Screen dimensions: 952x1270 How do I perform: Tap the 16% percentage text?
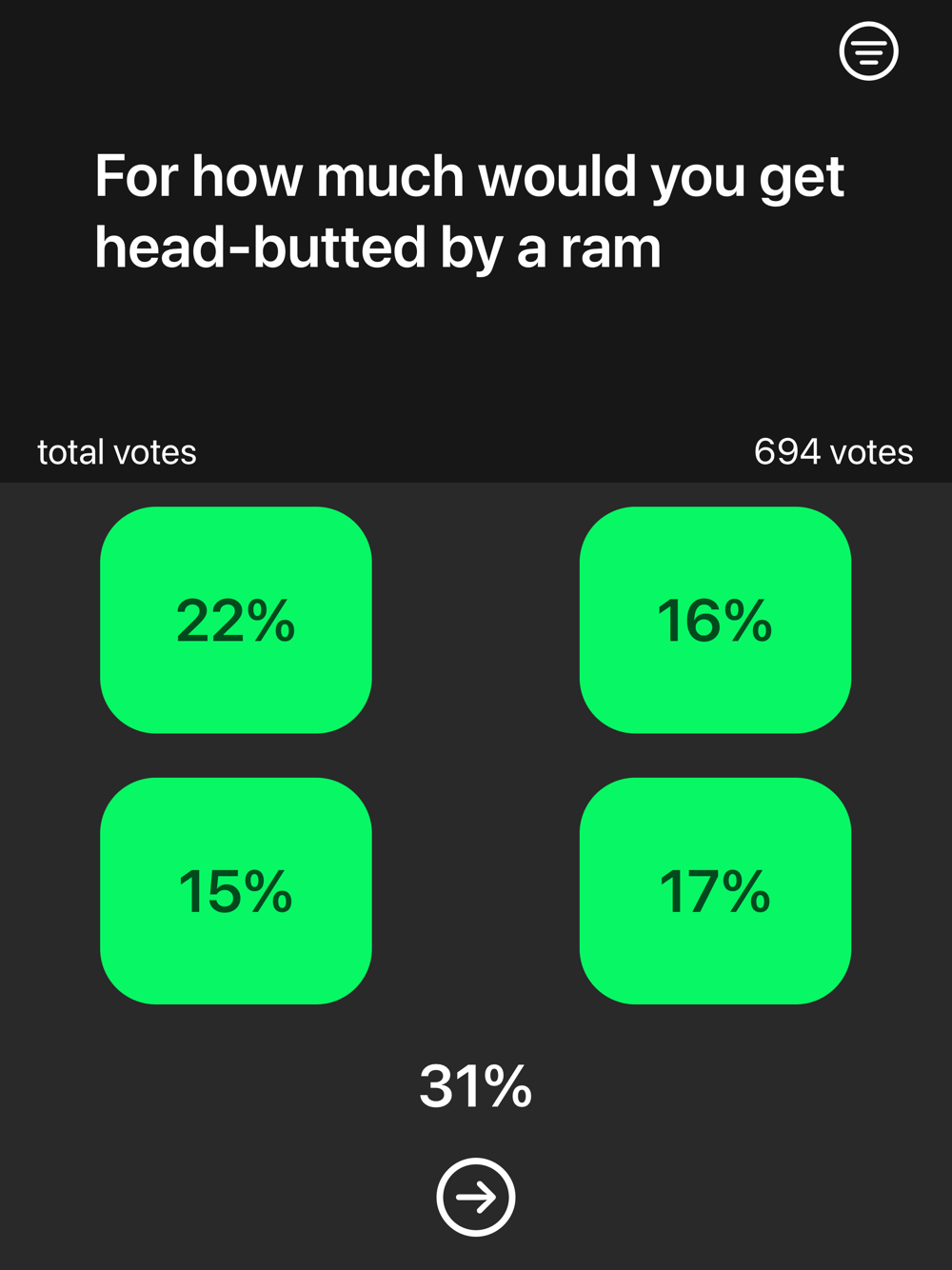tap(715, 621)
